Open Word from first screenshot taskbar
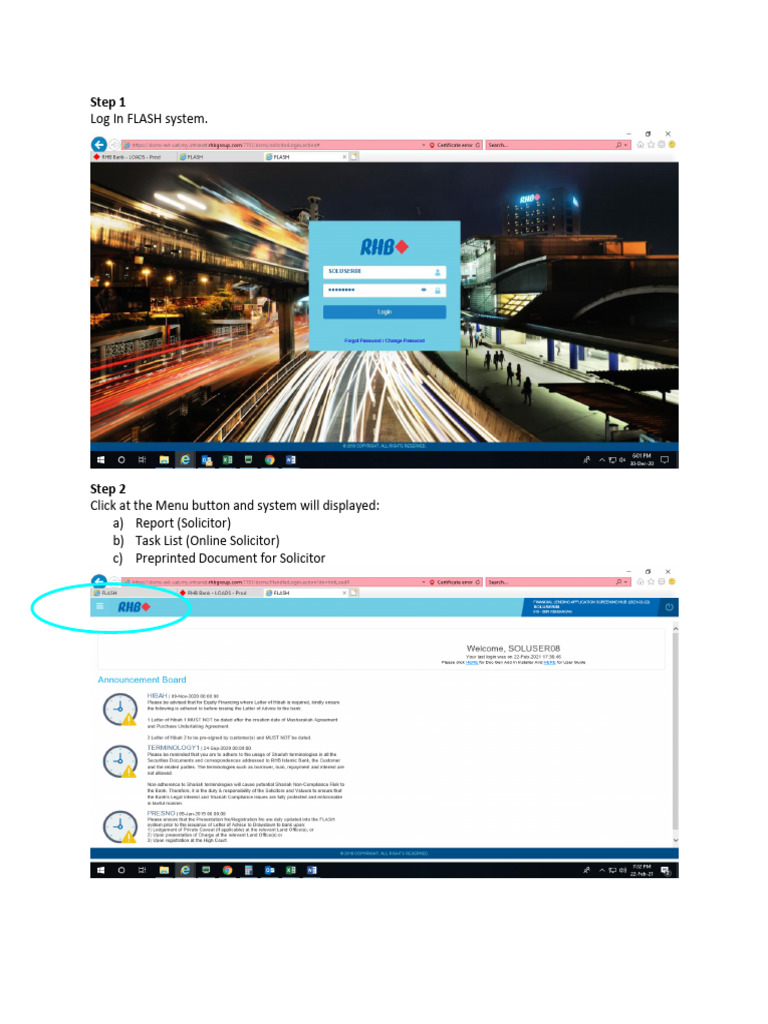This screenshot has height=1024, width=768. pyautogui.click(x=291, y=460)
